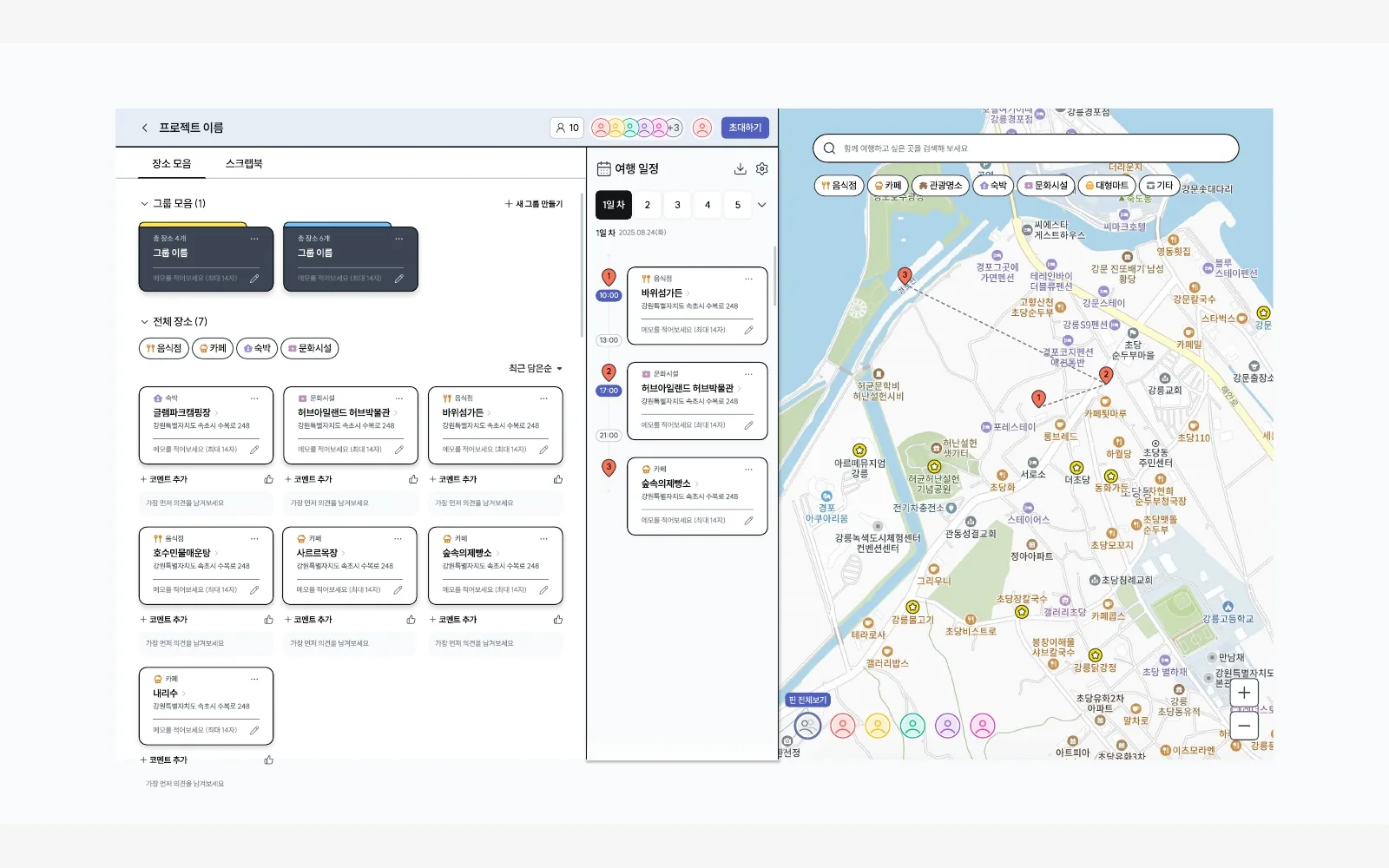Open 여행 일정 settings gear
Image resolution: width=1389 pixels, height=868 pixels.
pyautogui.click(x=762, y=168)
